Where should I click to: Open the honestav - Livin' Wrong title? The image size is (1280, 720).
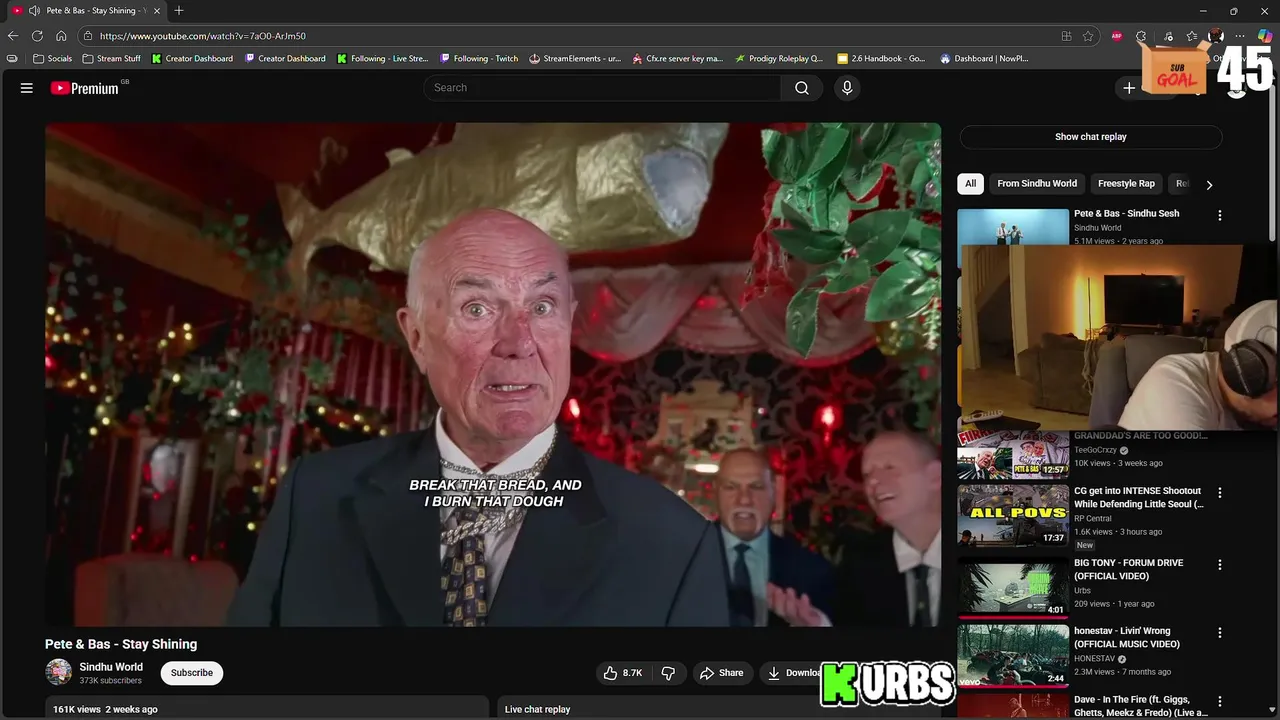(1127, 638)
